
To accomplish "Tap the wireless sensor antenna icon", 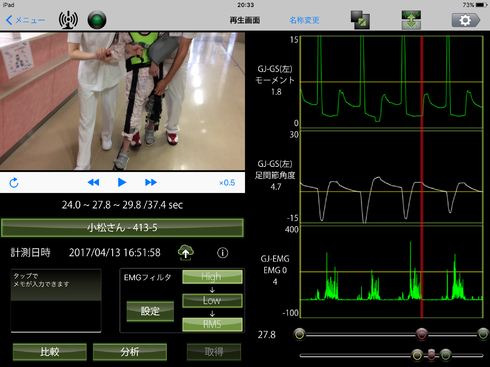I will pyautogui.click(x=68, y=20).
